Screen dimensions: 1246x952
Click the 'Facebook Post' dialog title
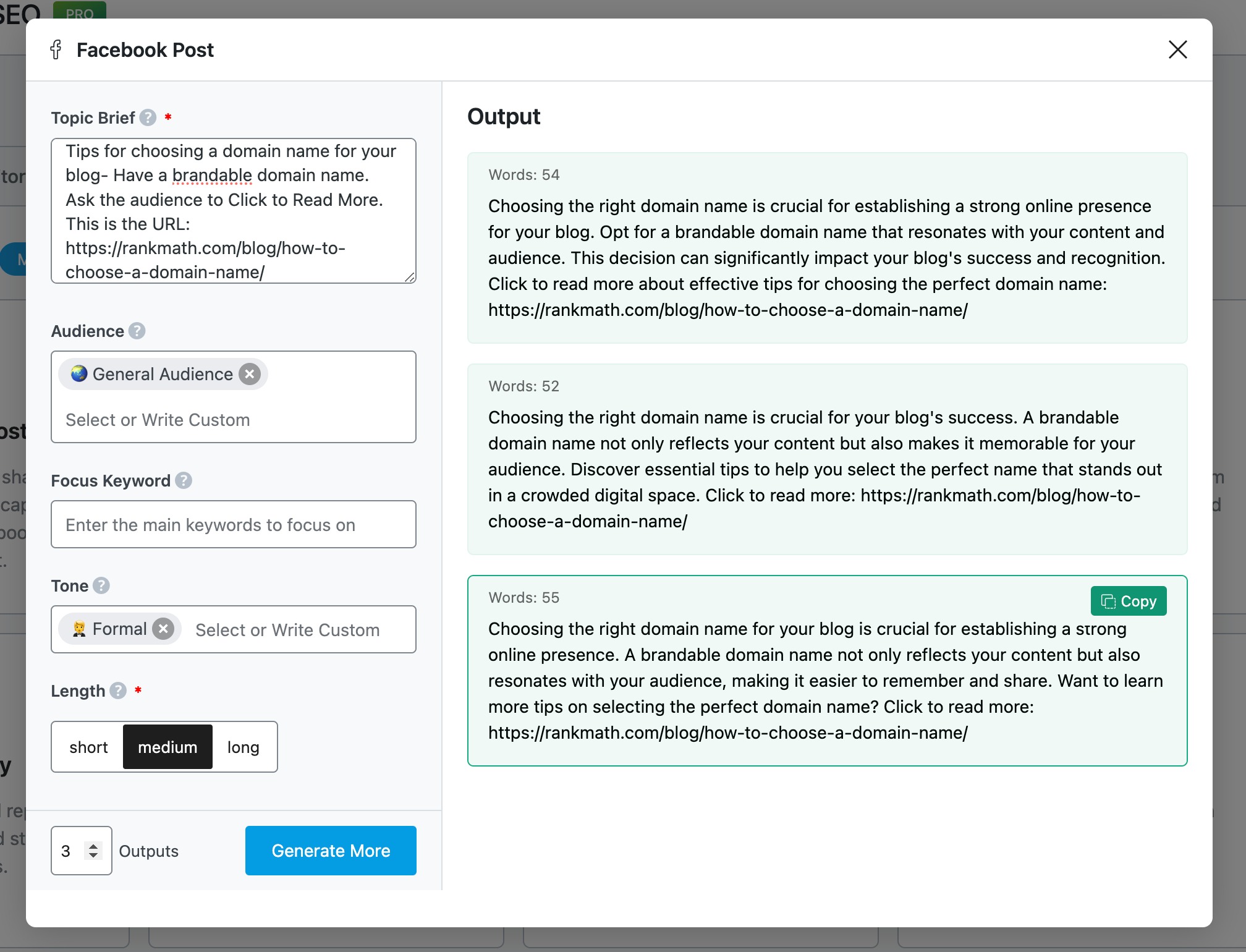point(145,49)
